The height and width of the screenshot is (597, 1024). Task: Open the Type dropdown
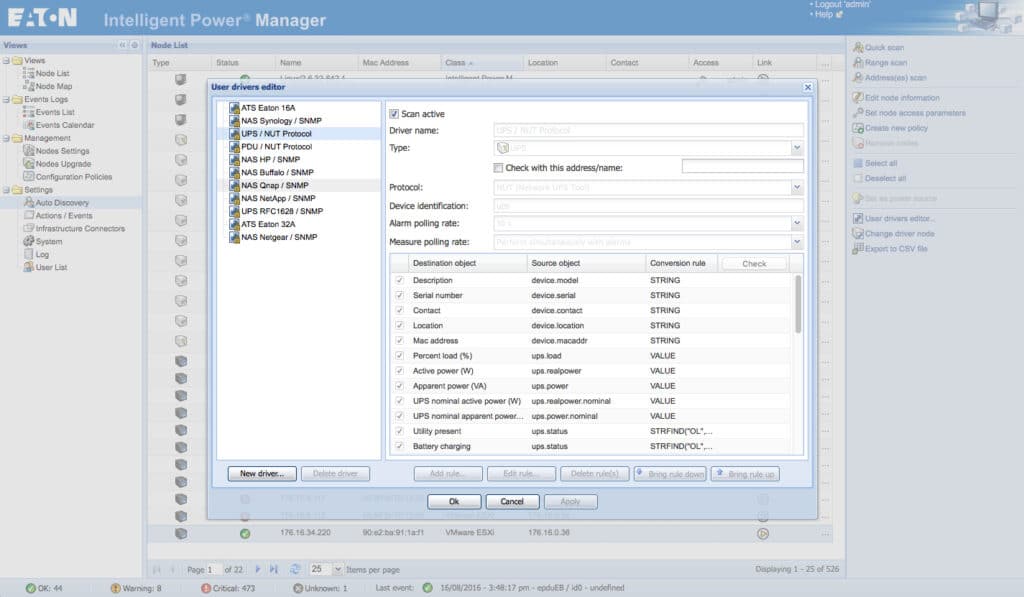[x=797, y=148]
